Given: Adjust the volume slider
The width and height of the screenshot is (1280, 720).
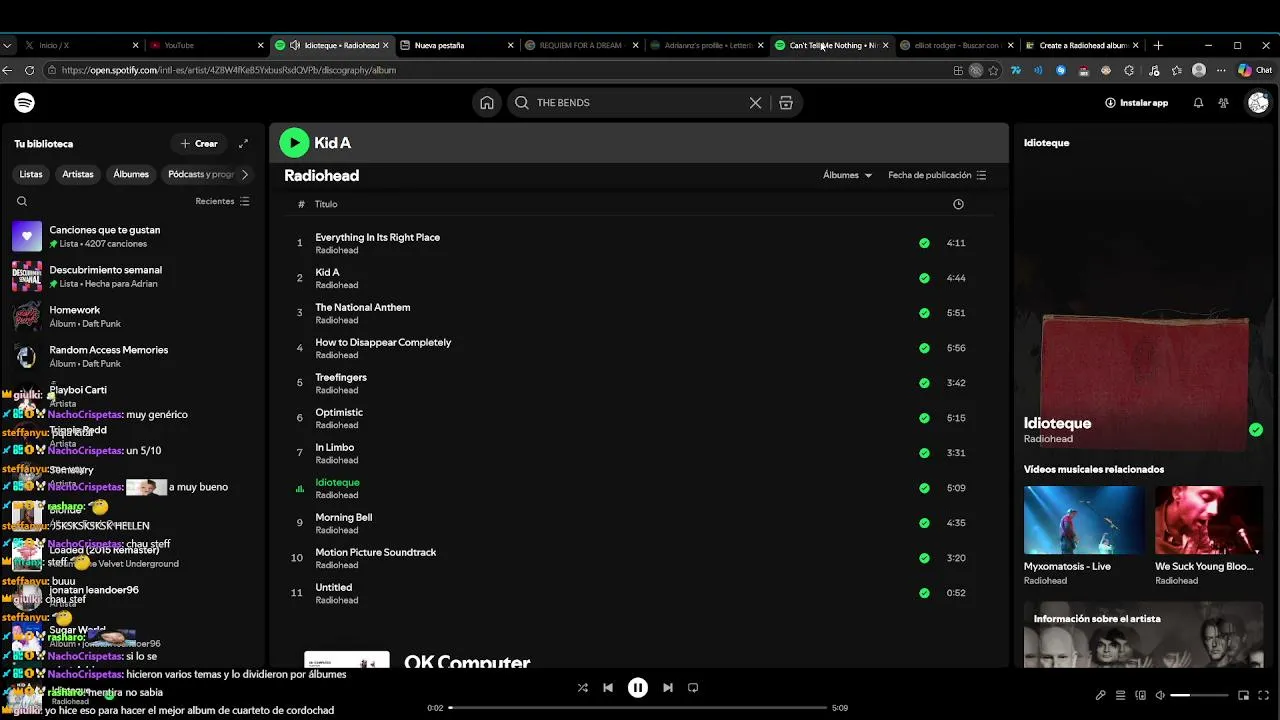Looking at the screenshot, I should pyautogui.click(x=1199, y=695).
